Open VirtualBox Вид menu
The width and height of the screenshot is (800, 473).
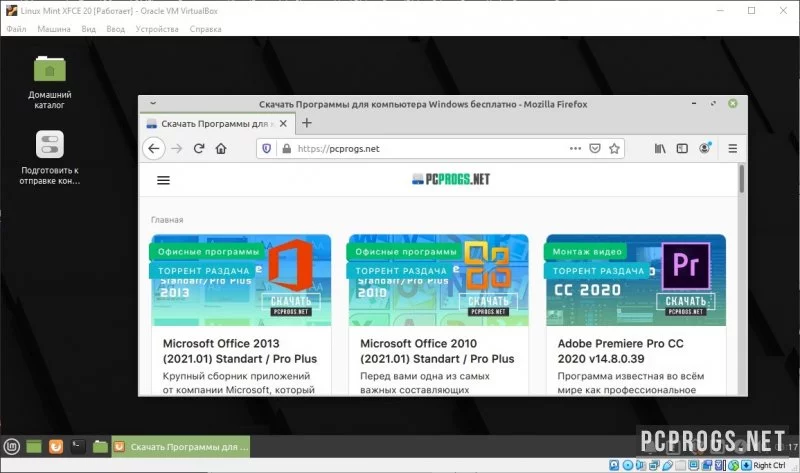pos(88,29)
